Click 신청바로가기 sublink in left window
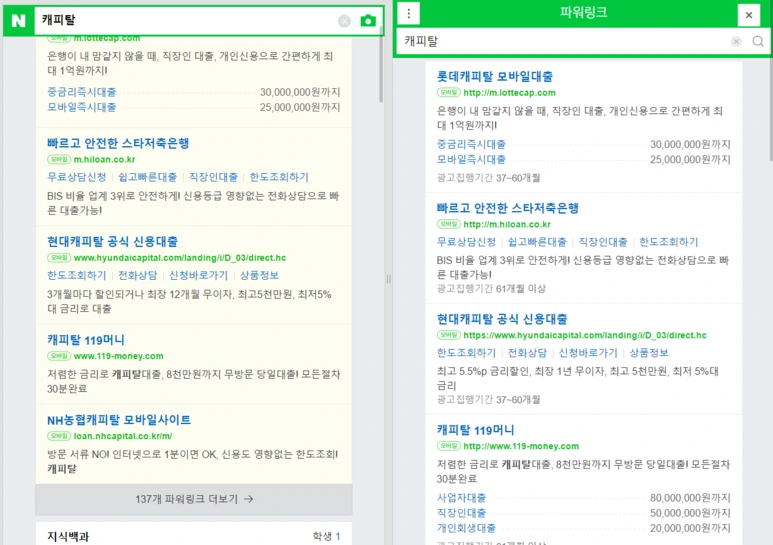 199,275
